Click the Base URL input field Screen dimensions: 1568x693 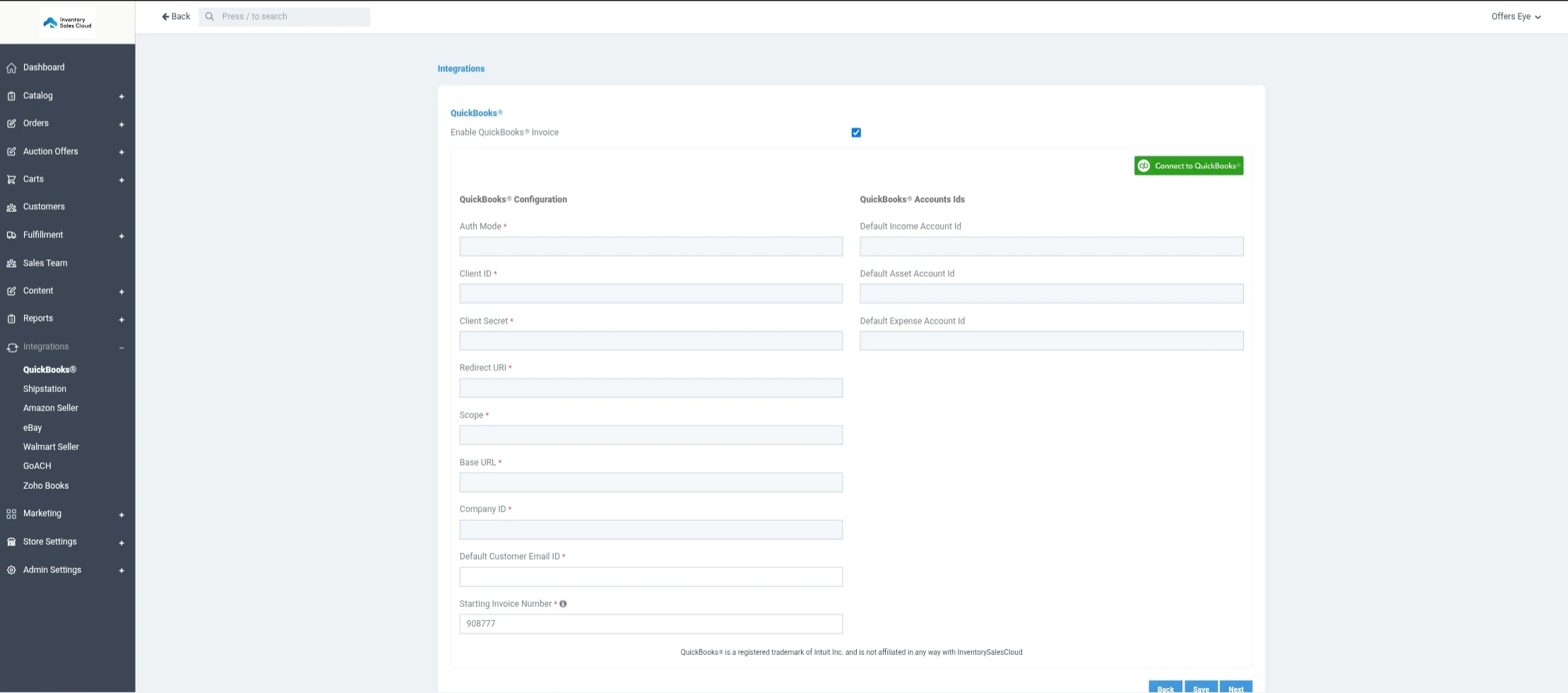click(x=651, y=482)
